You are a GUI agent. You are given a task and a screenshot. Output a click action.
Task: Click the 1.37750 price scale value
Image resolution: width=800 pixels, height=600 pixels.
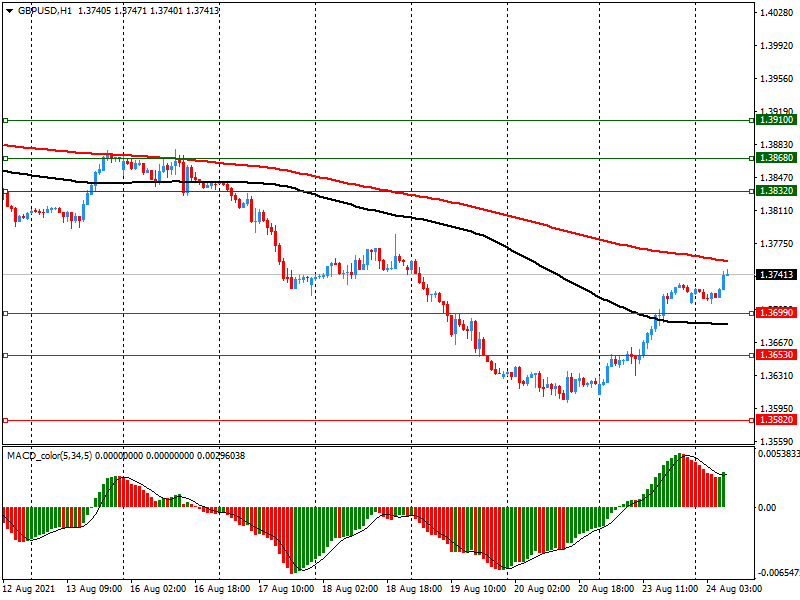coord(777,244)
